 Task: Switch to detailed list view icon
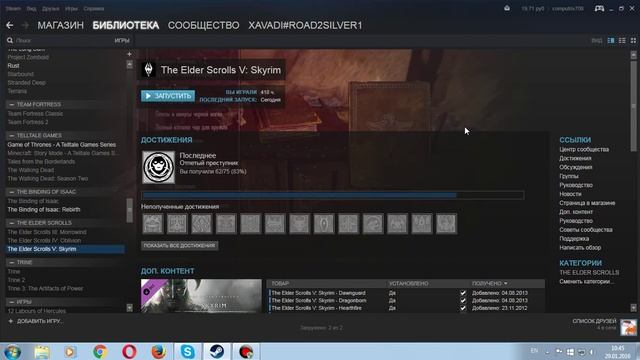click(611, 40)
